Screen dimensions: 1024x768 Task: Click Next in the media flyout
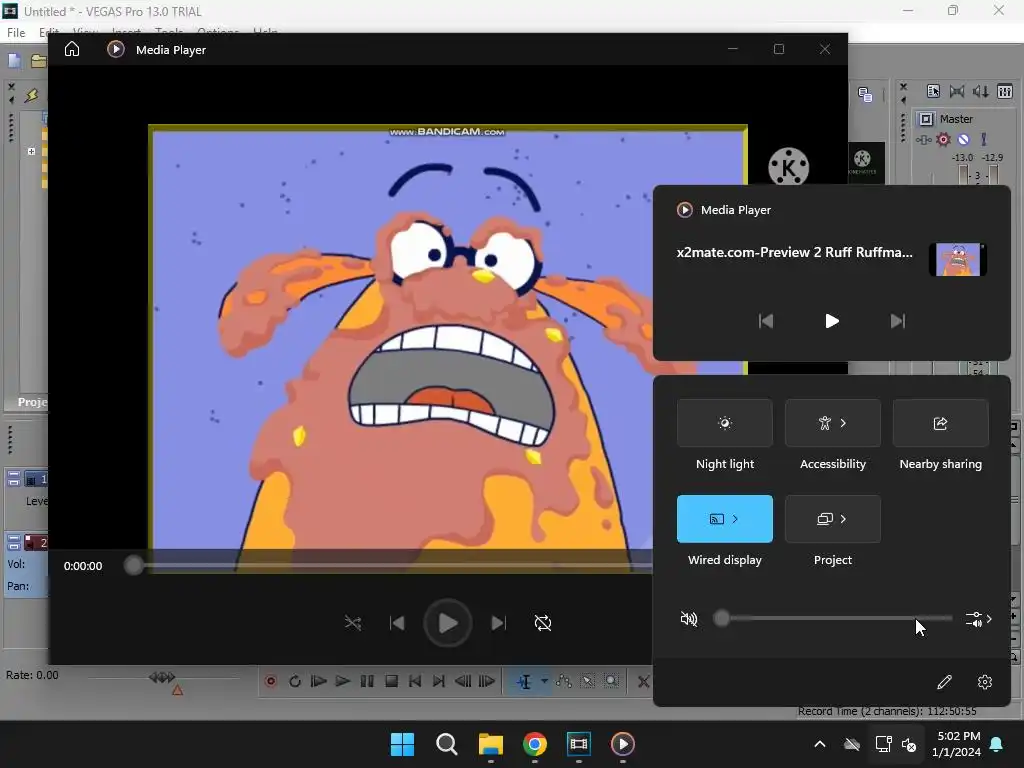point(898,321)
